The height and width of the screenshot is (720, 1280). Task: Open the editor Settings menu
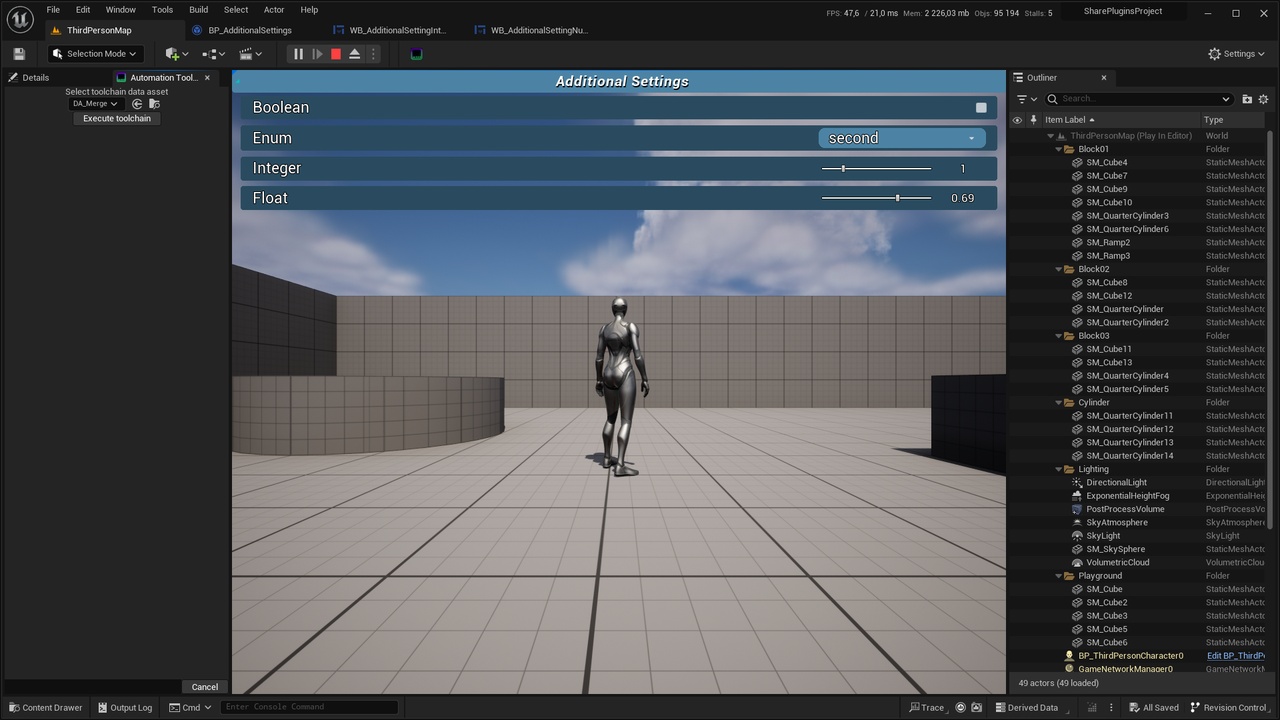click(x=1237, y=54)
